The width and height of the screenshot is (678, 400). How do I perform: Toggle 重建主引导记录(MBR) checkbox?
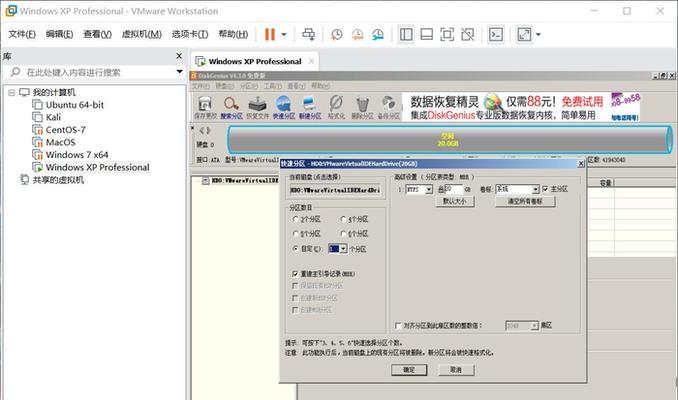point(295,274)
